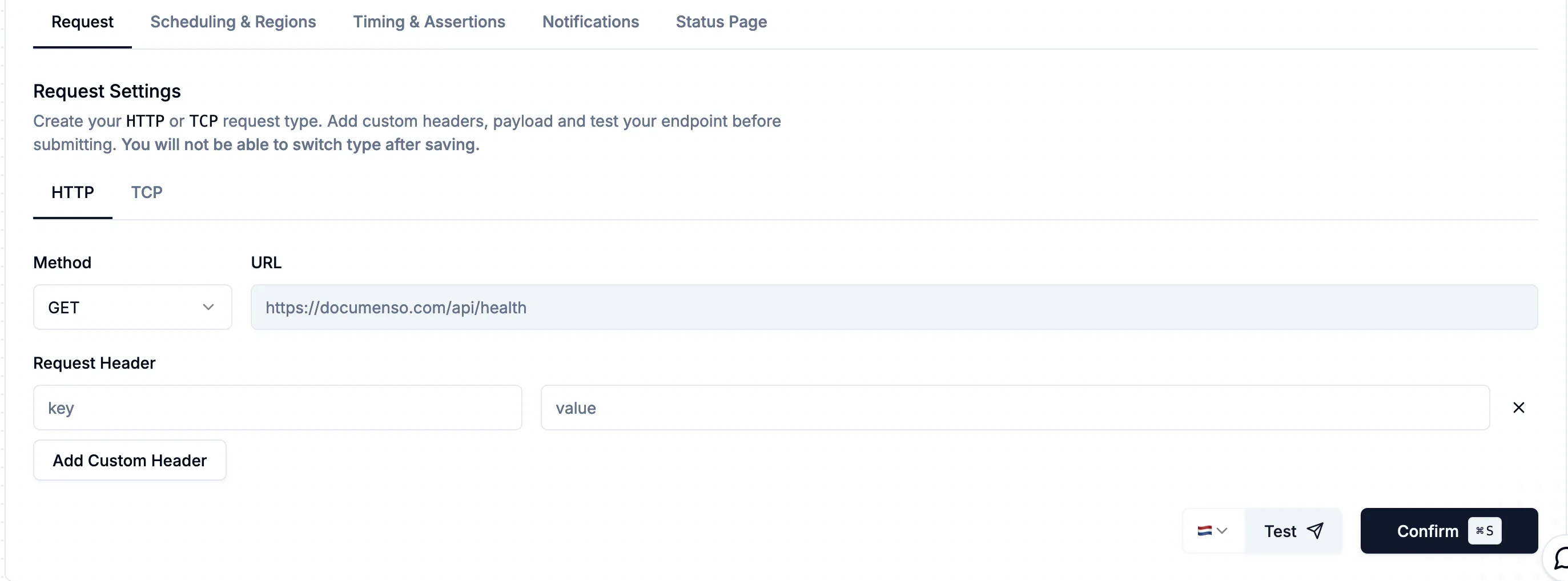
Task: Select the Notifications tab
Action: tap(590, 22)
